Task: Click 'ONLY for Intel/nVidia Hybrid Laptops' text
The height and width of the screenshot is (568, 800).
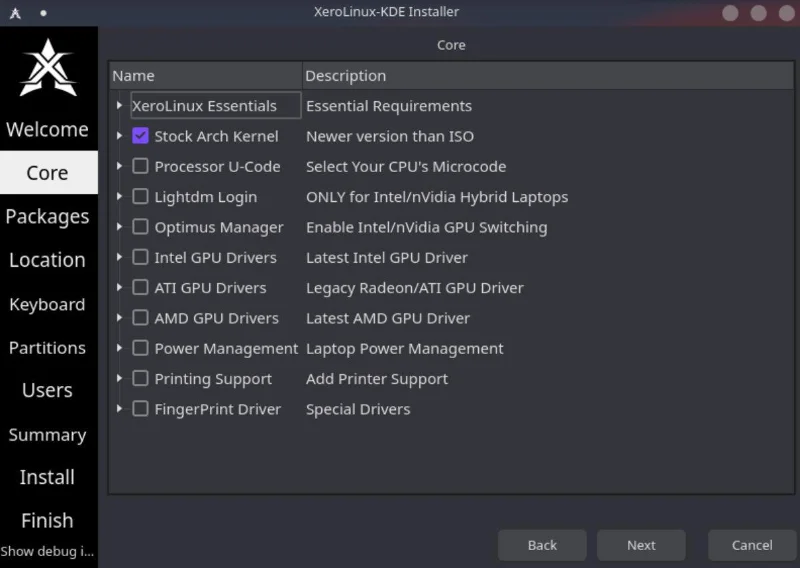Action: tap(437, 197)
